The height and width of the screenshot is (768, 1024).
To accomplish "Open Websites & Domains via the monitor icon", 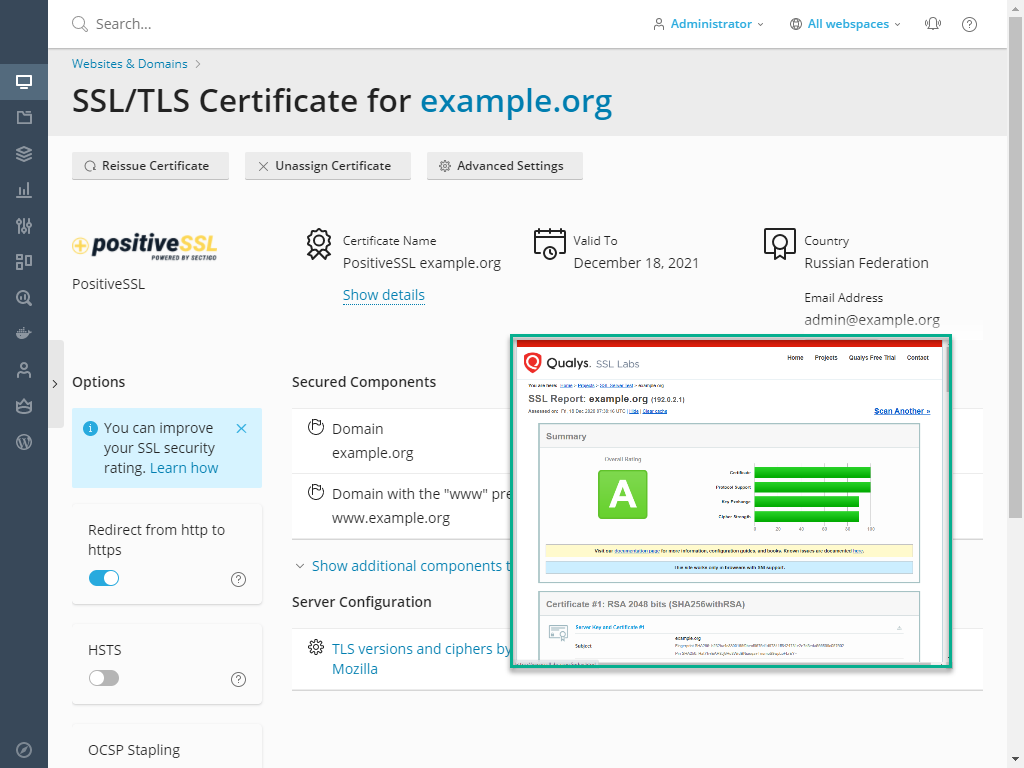I will tap(24, 82).
